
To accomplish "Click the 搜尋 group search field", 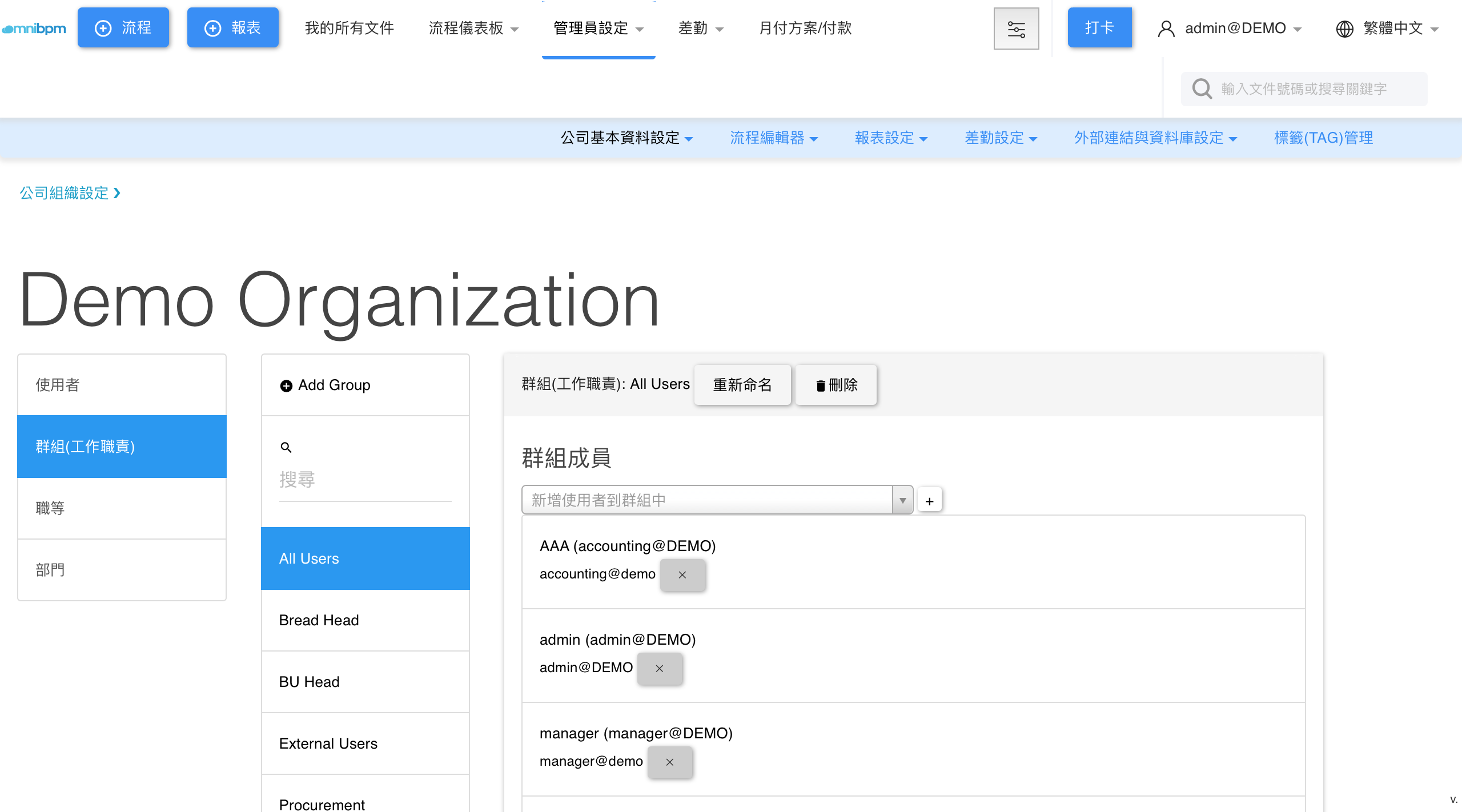I will (365, 480).
